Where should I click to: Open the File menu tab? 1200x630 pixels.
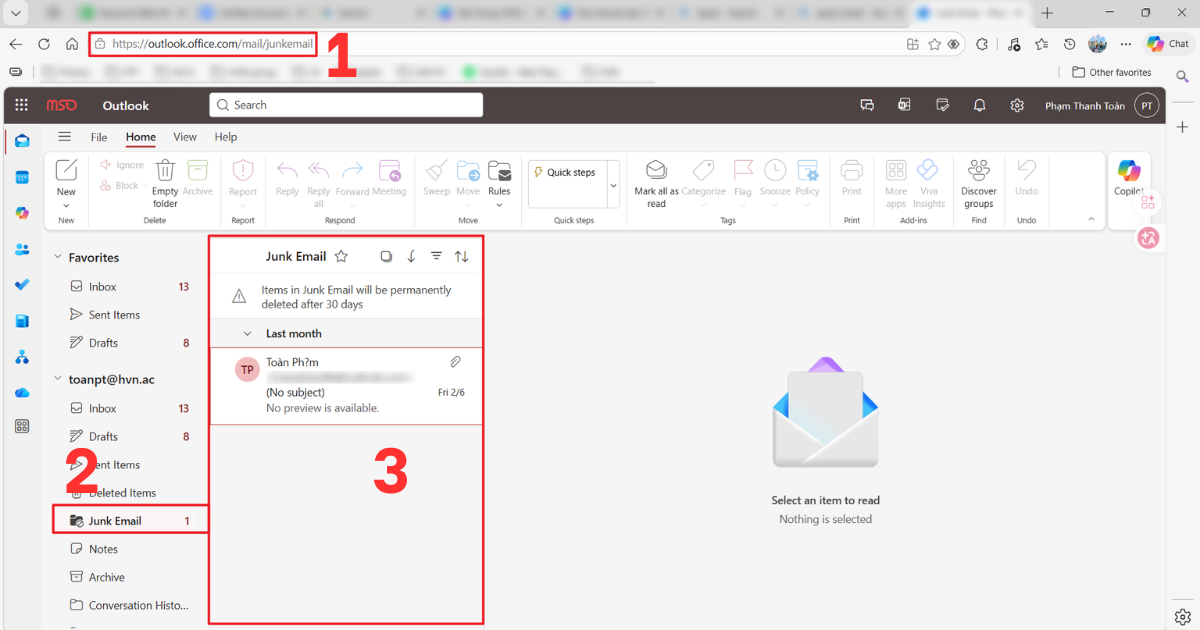coord(99,137)
